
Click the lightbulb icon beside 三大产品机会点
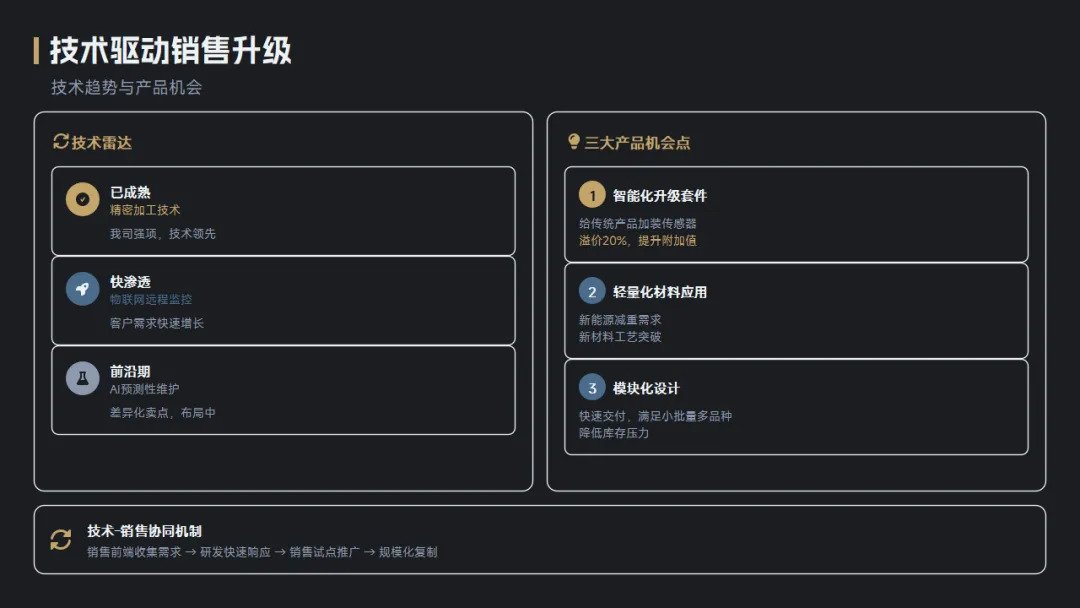pyautogui.click(x=574, y=142)
